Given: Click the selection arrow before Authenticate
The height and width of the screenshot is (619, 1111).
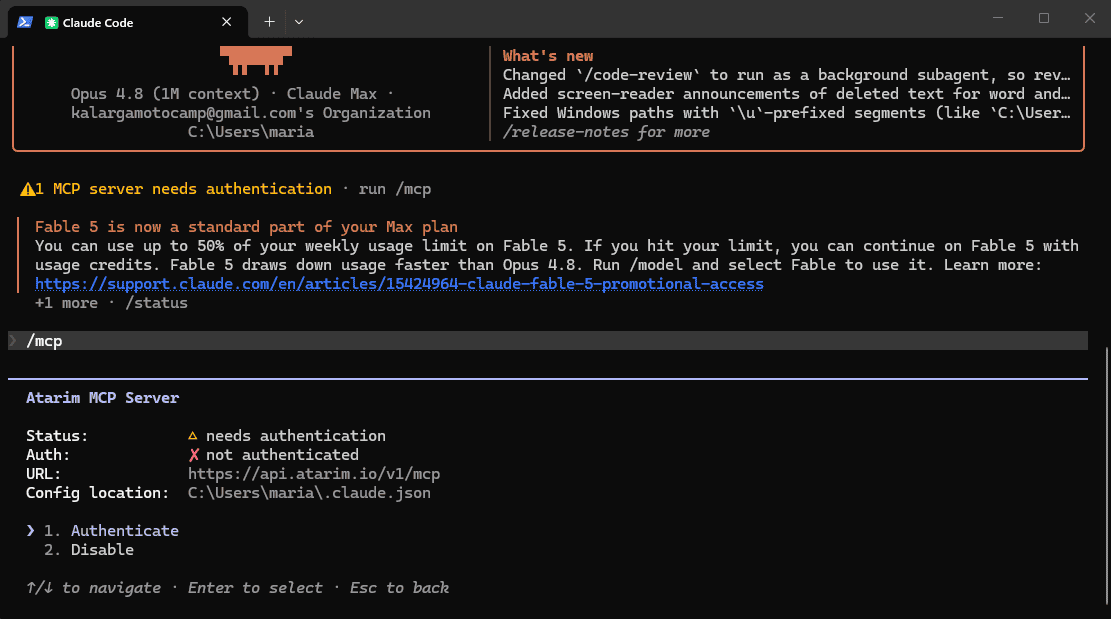Looking at the screenshot, I should point(30,530).
